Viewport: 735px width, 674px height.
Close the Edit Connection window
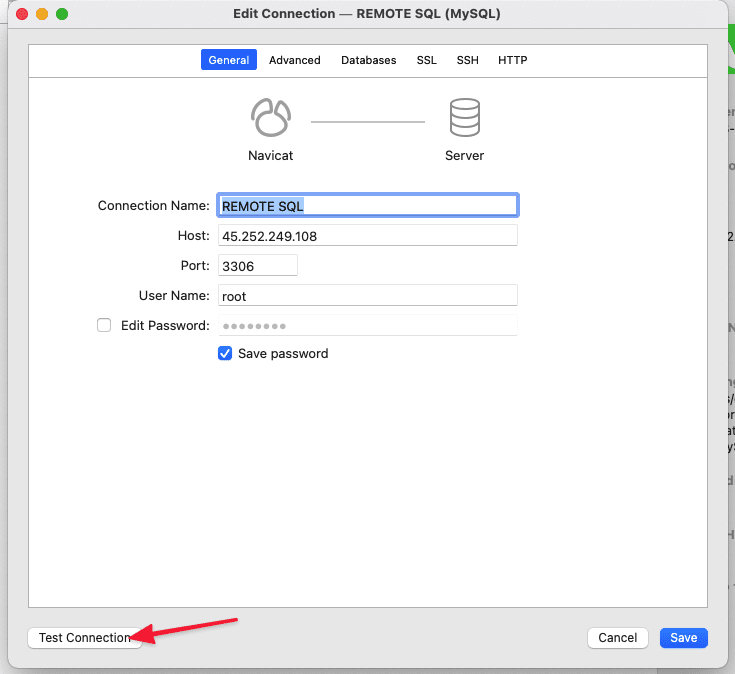pos(21,15)
